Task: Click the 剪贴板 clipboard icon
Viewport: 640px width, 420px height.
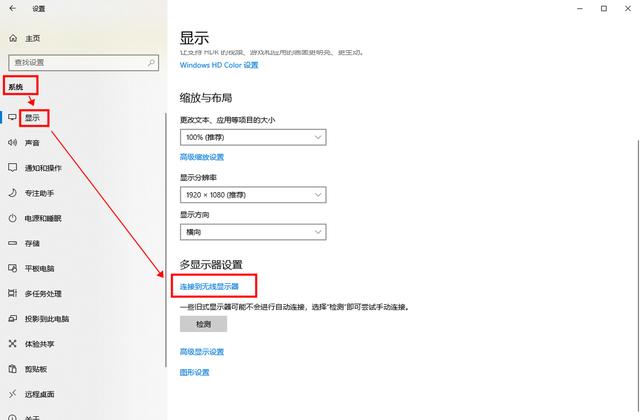Action: [x=13, y=369]
